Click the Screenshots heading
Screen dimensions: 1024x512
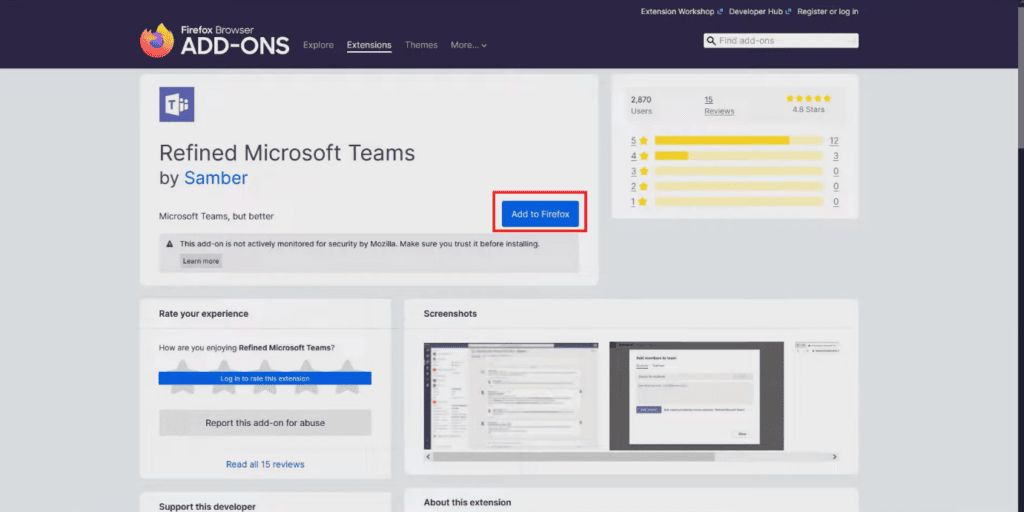pyautogui.click(x=450, y=313)
